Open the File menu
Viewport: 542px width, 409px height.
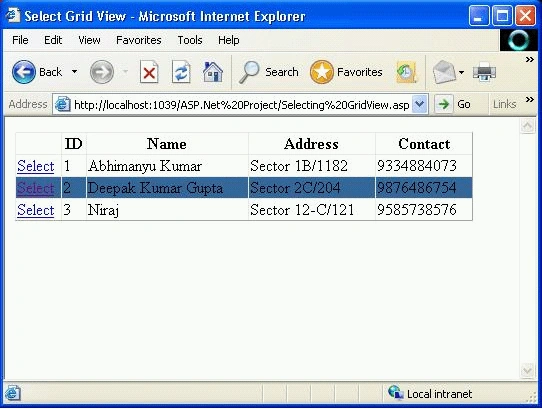(20, 40)
